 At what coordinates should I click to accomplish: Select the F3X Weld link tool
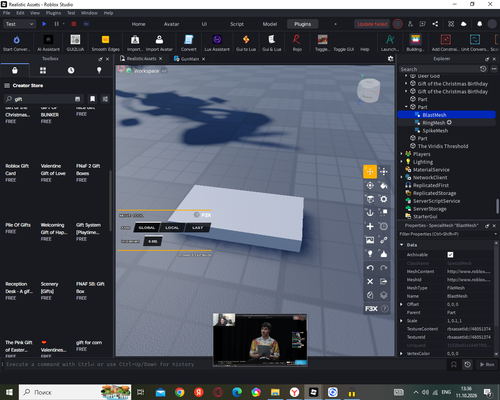384,240
